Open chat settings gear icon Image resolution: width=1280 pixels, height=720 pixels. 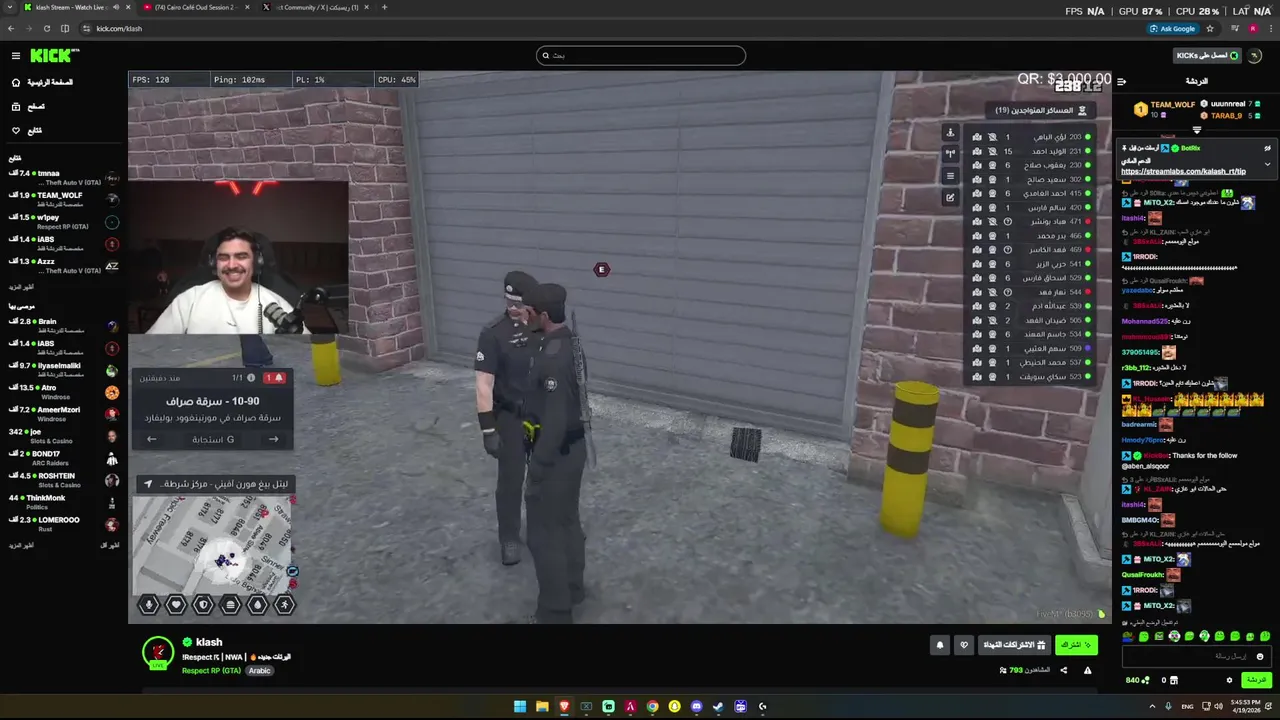click(1229, 680)
